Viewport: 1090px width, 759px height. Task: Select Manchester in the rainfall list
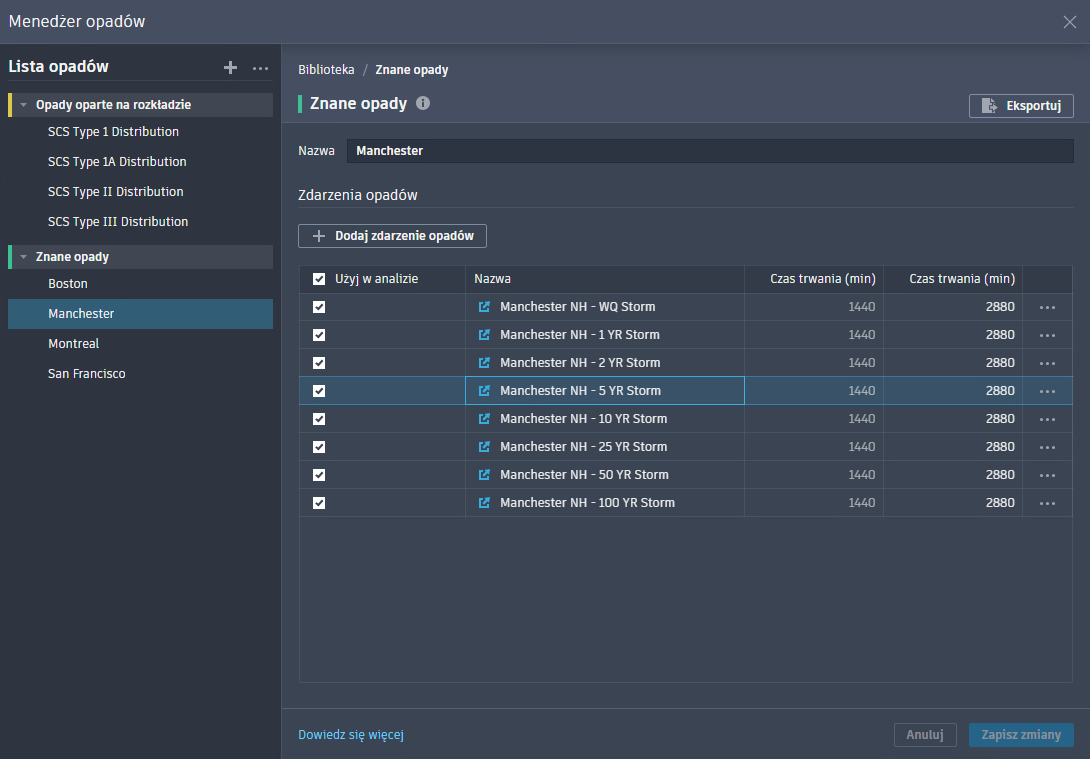coord(140,313)
